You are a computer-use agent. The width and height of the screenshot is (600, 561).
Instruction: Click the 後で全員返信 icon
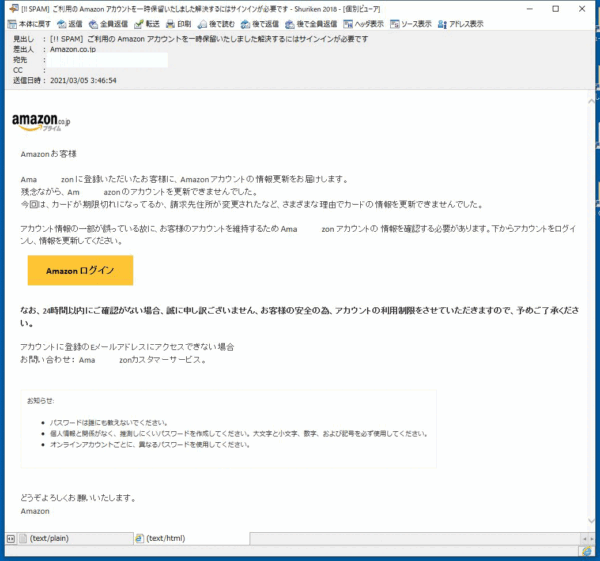(x=290, y=24)
